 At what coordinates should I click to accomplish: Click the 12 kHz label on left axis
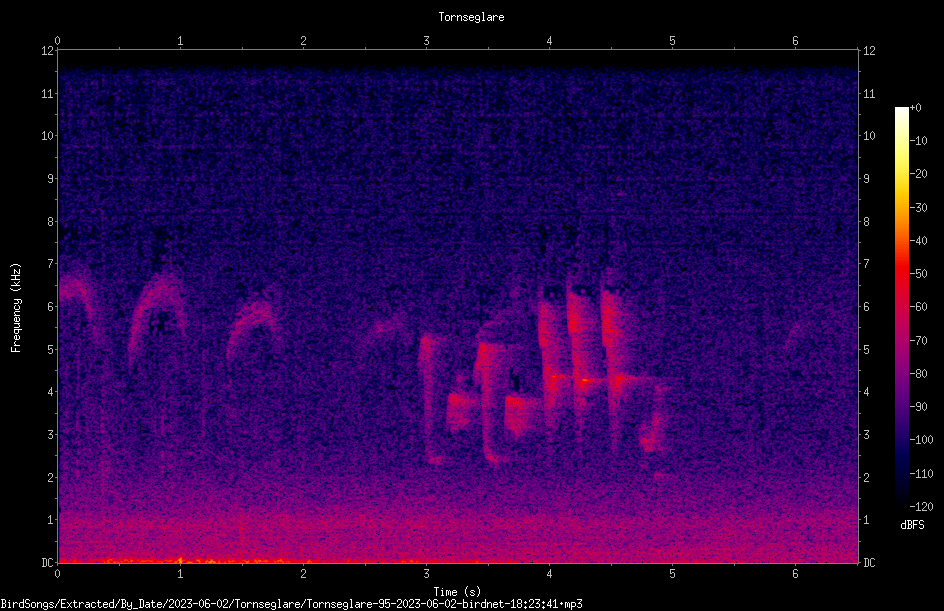[48, 51]
